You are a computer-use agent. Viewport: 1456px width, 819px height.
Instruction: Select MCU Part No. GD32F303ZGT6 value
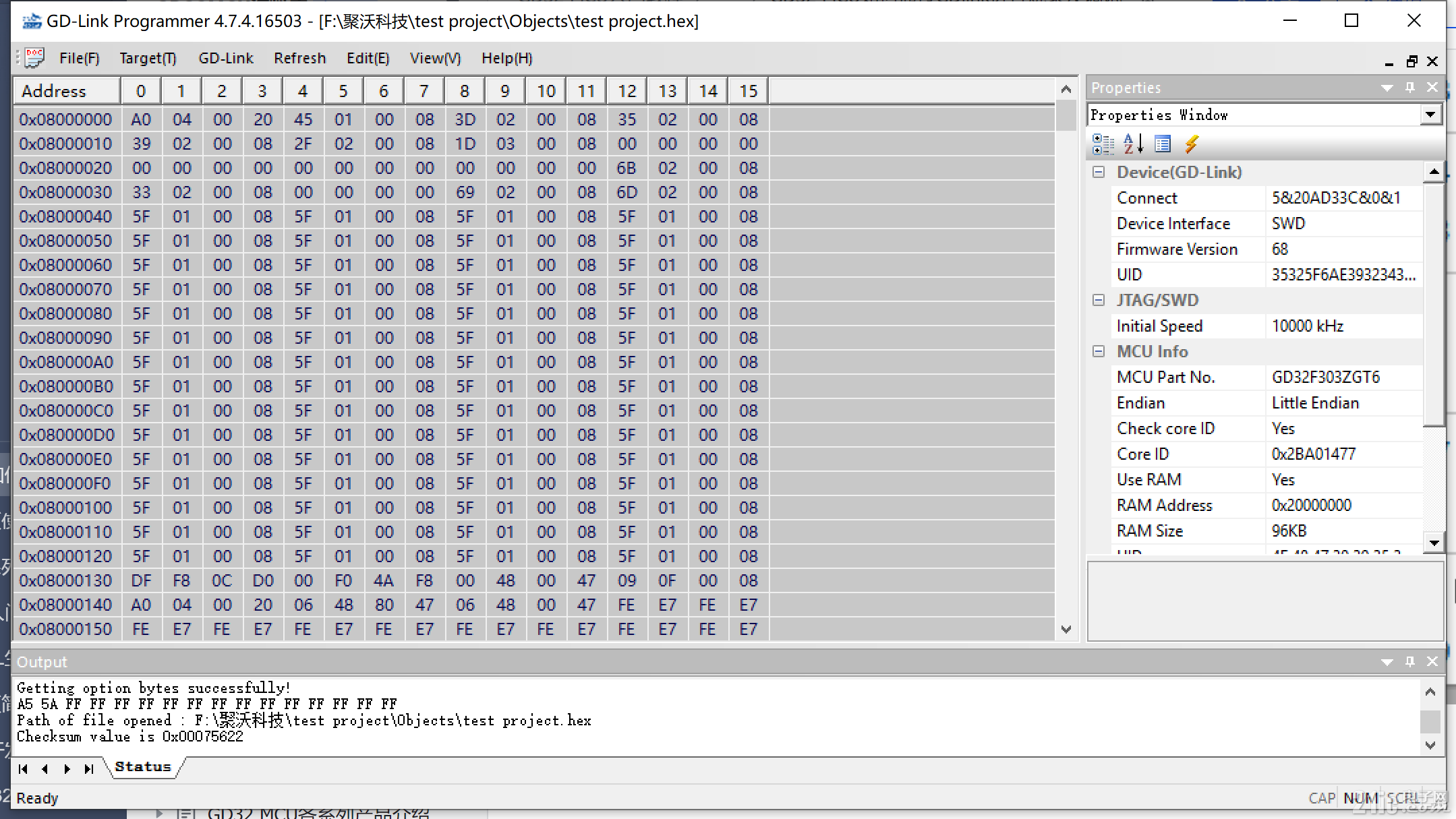(x=1343, y=377)
